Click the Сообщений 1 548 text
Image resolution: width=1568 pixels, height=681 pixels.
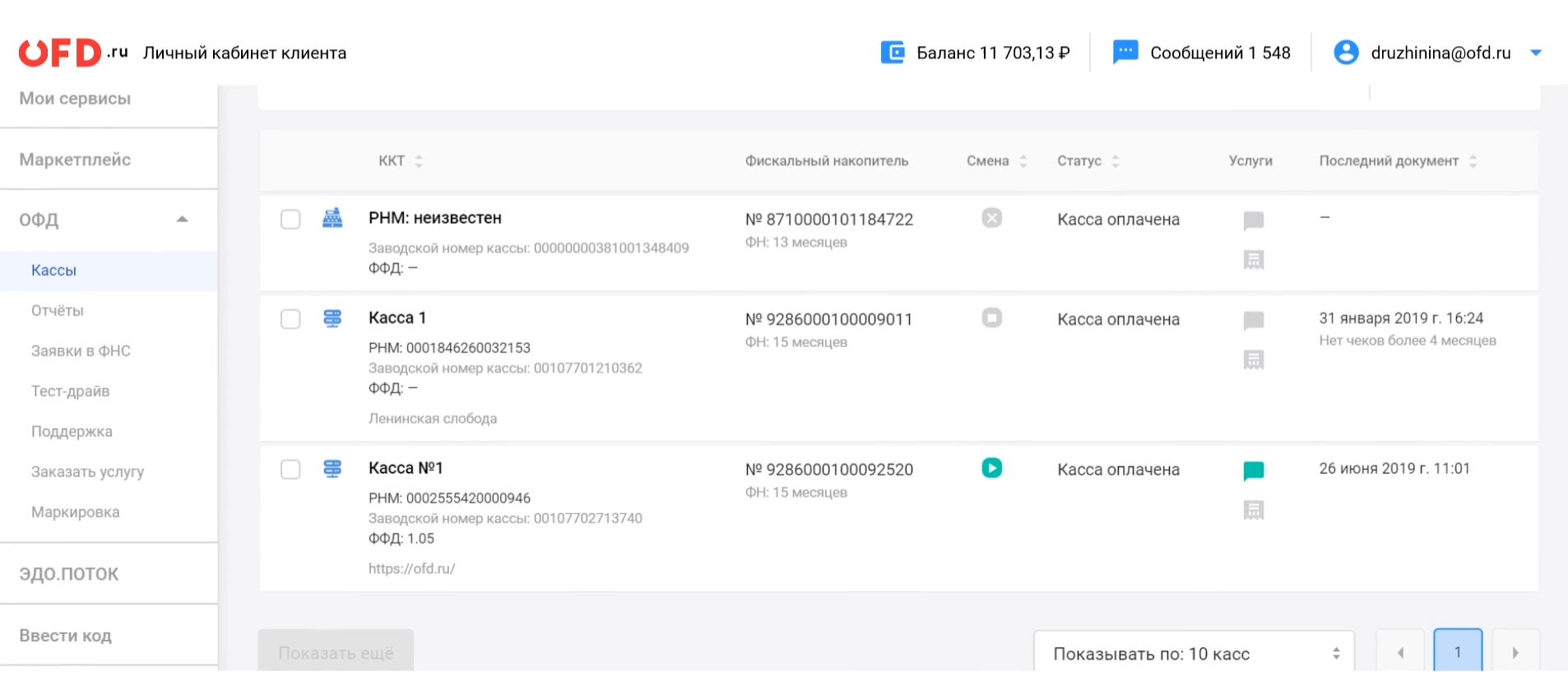1220,53
